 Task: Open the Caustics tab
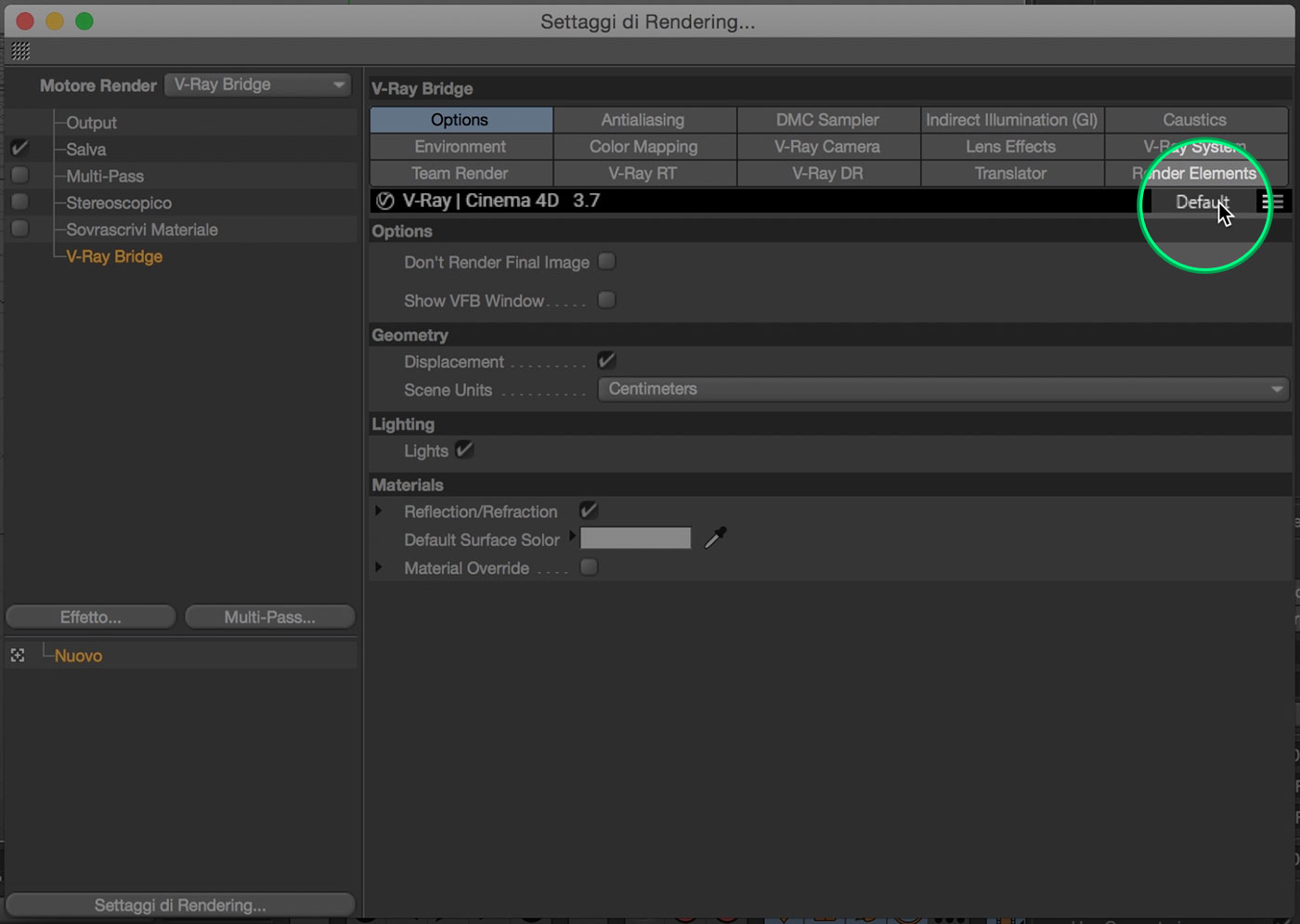click(1196, 120)
